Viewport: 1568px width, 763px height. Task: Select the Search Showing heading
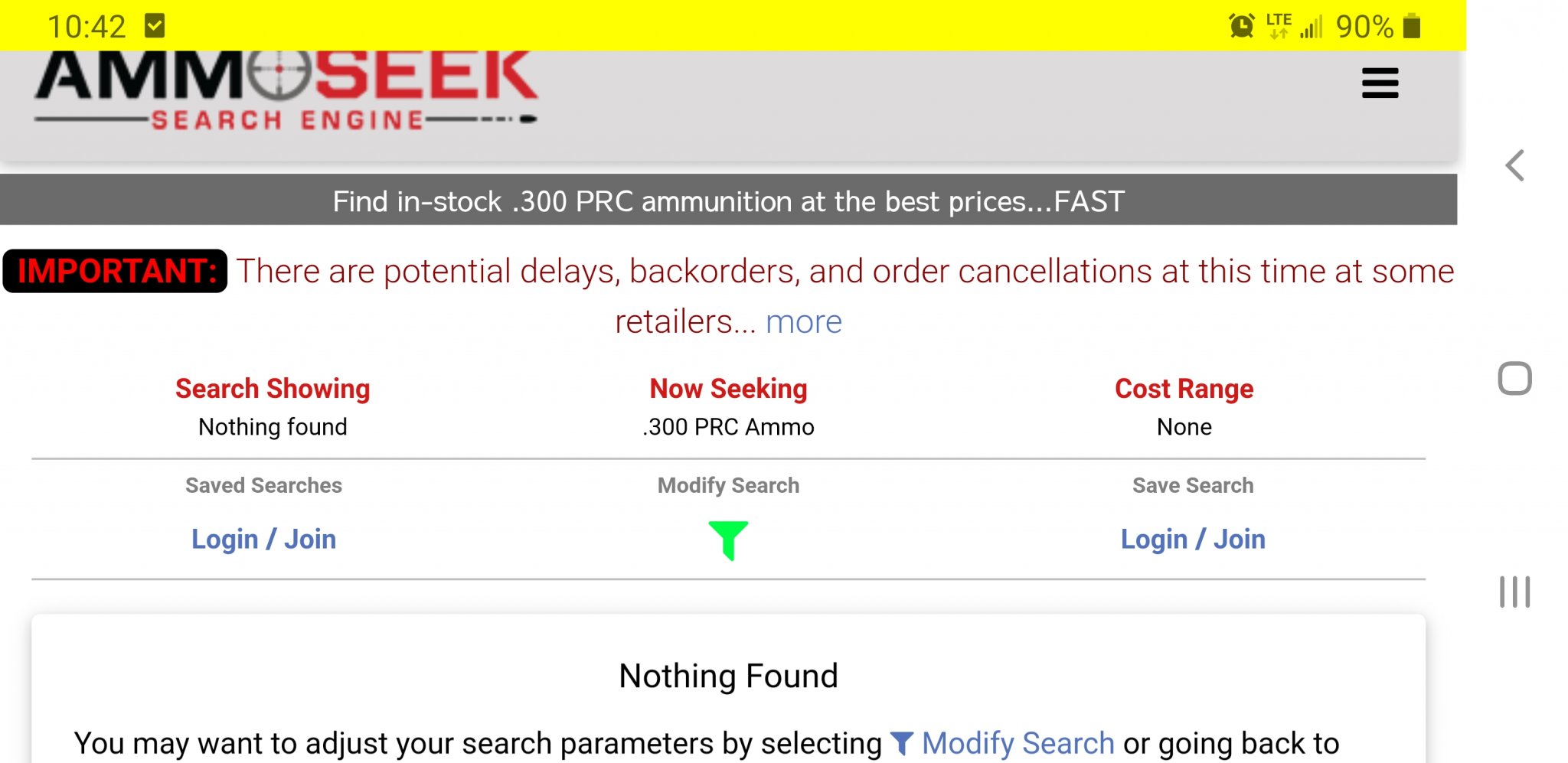[x=273, y=389]
